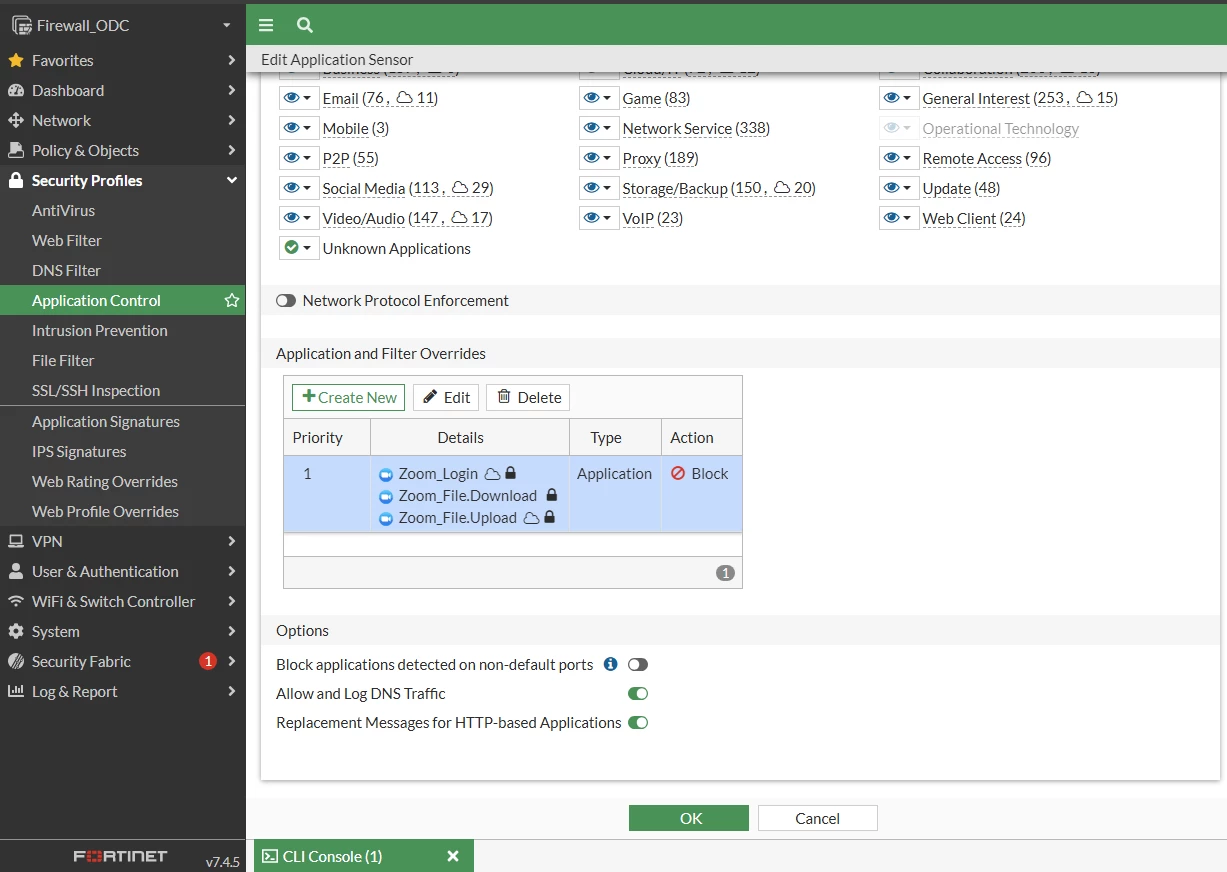Open the Email category action dropdown
Image resolution: width=1227 pixels, height=872 pixels.
tap(298, 98)
